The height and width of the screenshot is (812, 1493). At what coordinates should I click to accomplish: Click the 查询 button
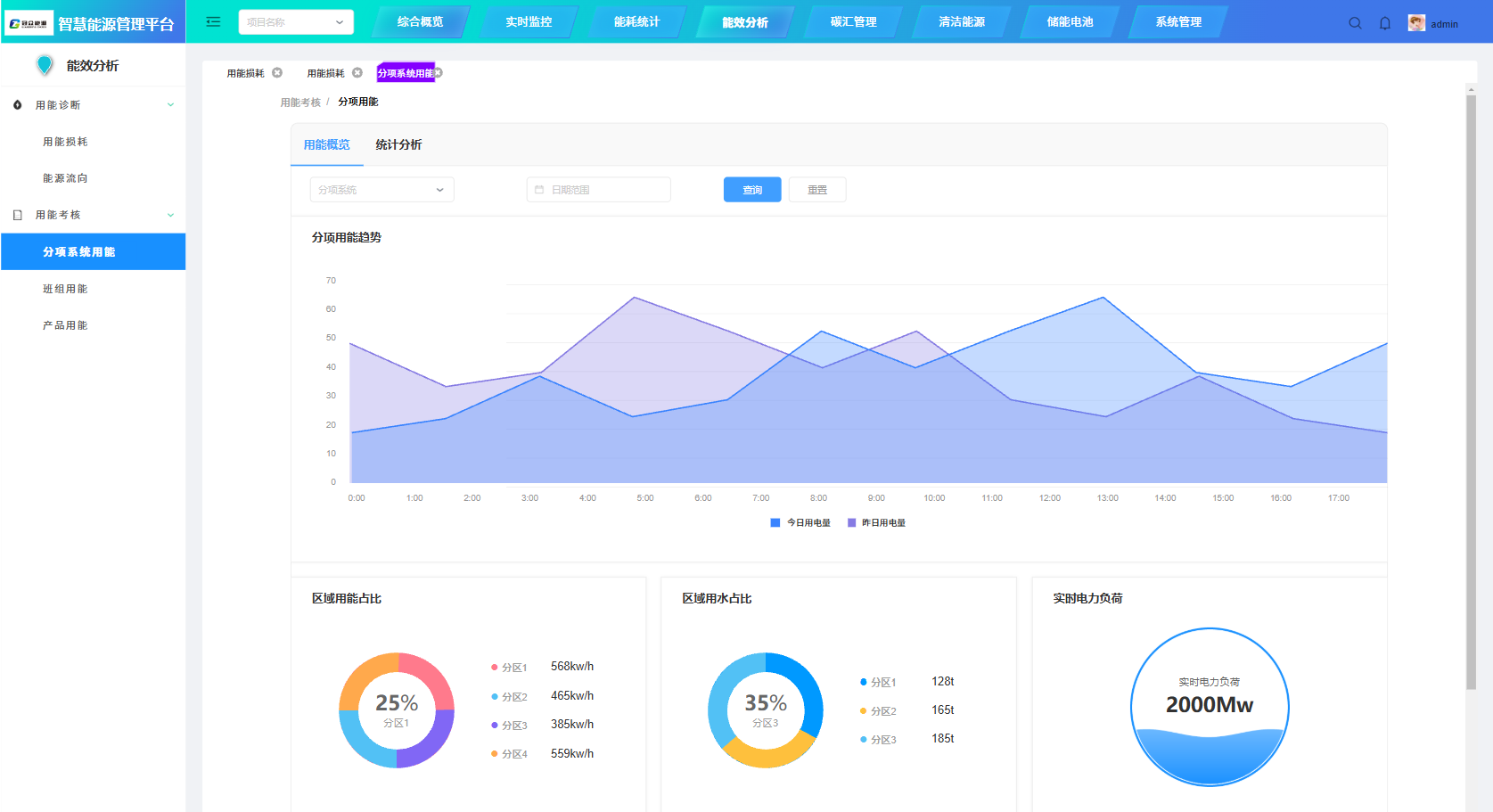(x=752, y=190)
